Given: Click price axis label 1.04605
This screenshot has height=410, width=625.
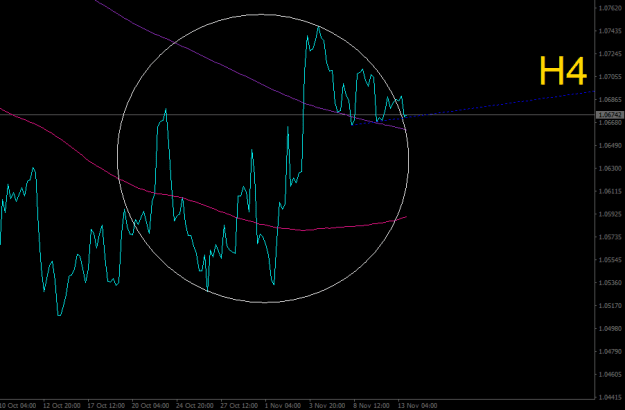Looking at the screenshot, I should point(611,374).
